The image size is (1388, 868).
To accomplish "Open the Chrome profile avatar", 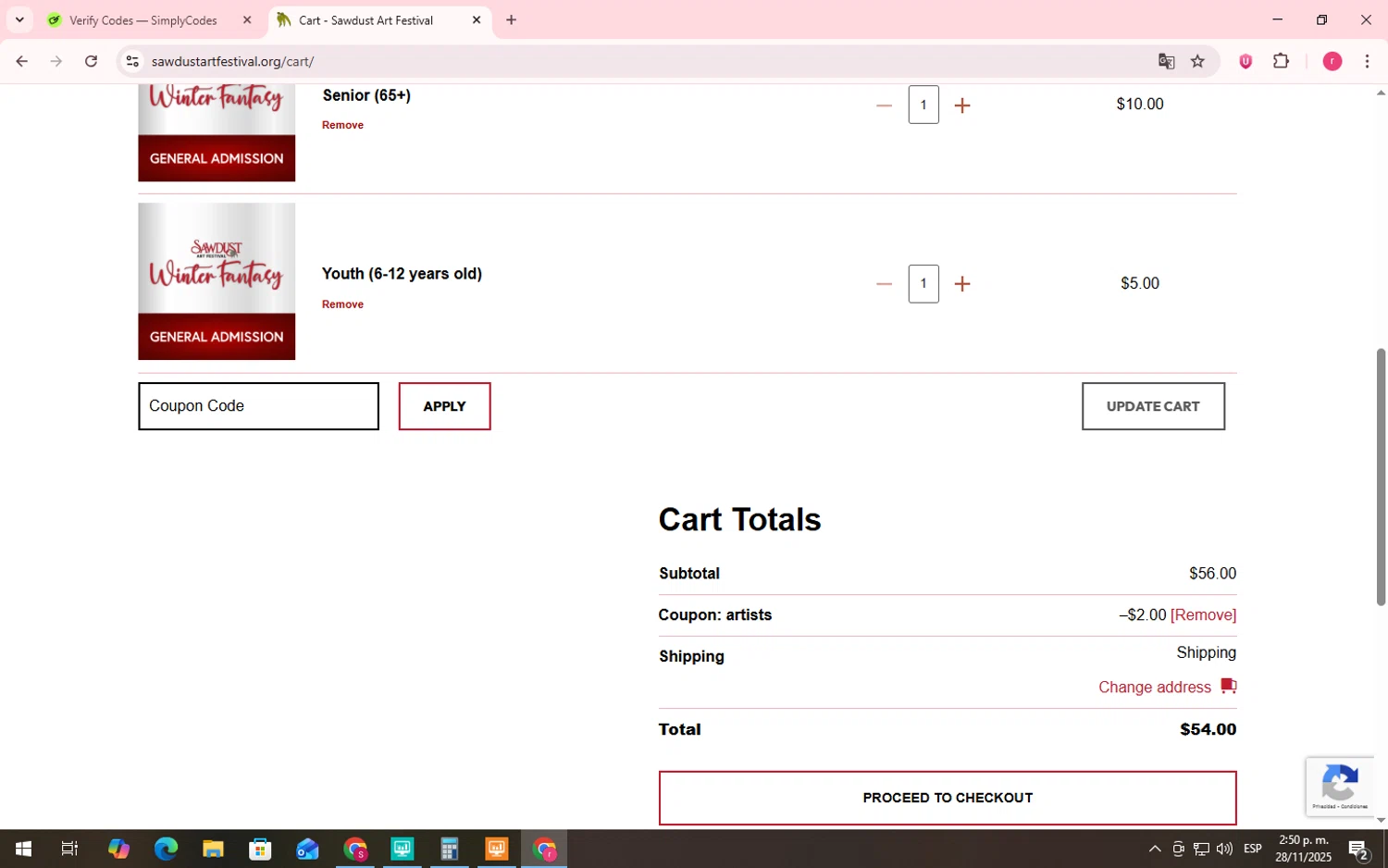I will click(x=1332, y=61).
